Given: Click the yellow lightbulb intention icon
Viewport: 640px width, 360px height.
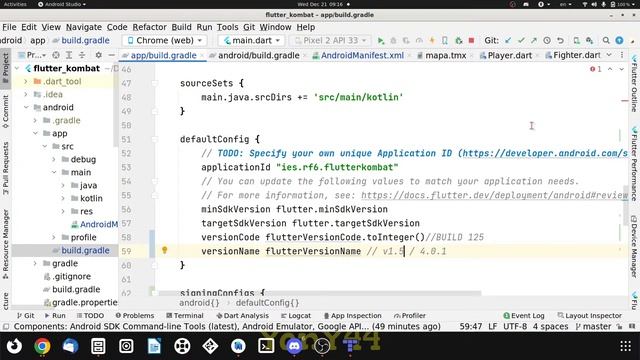Looking at the screenshot, I should click(x=164, y=250).
